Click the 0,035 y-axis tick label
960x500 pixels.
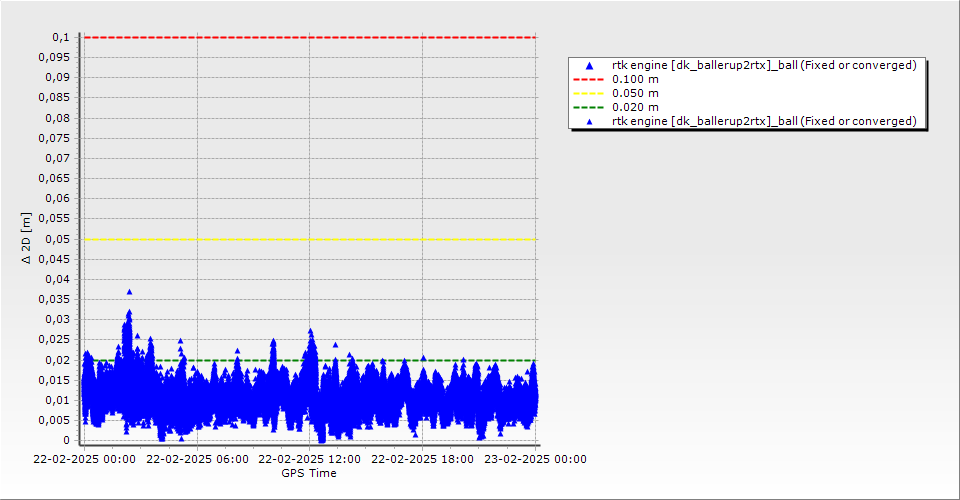54,300
